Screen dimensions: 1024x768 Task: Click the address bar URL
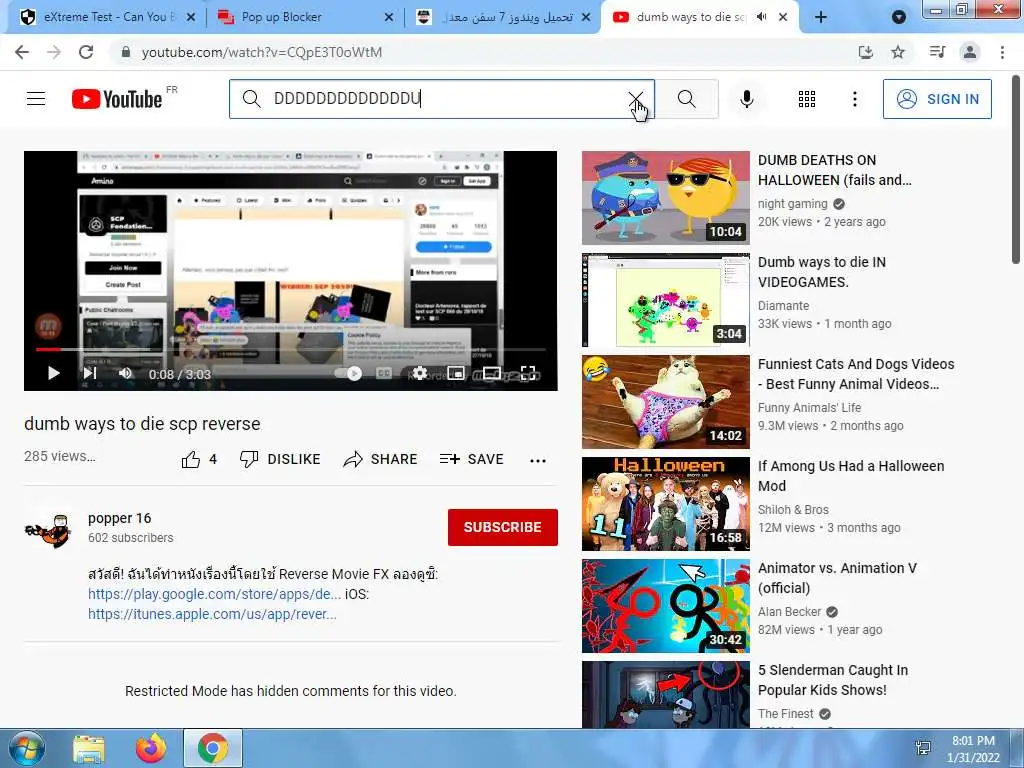261,52
